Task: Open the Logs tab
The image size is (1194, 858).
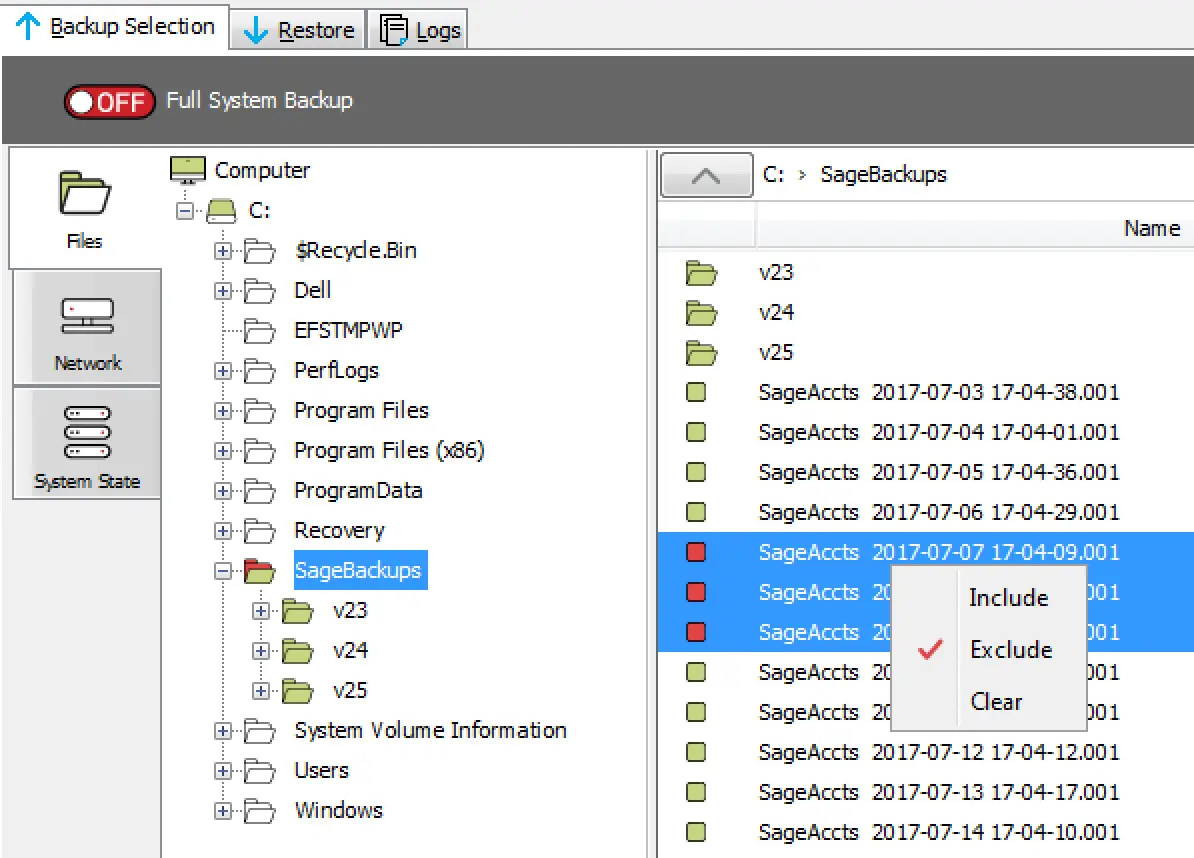Action: pyautogui.click(x=417, y=30)
